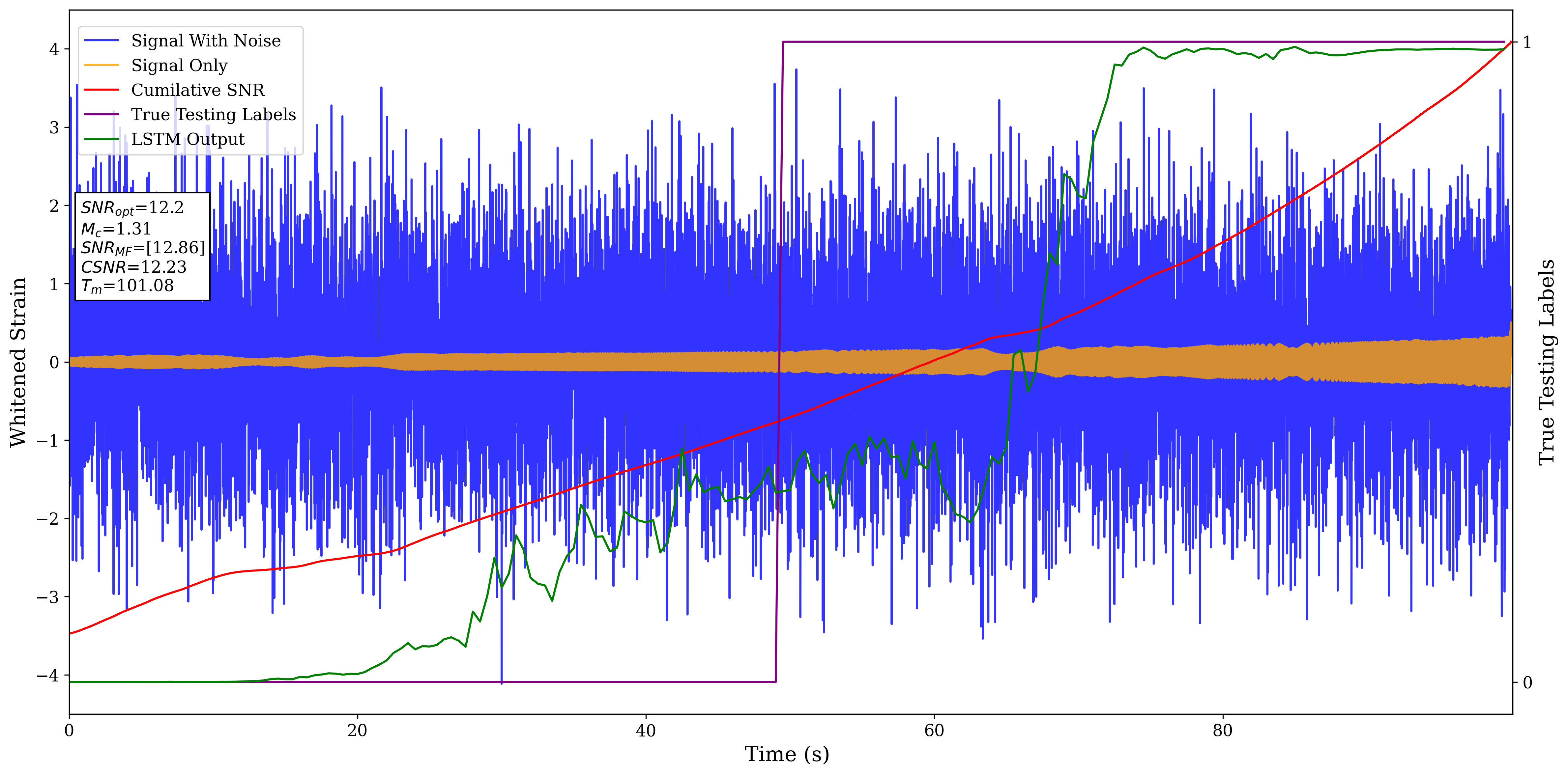Click the SNRopt=12.2 annotation line

click(132, 208)
